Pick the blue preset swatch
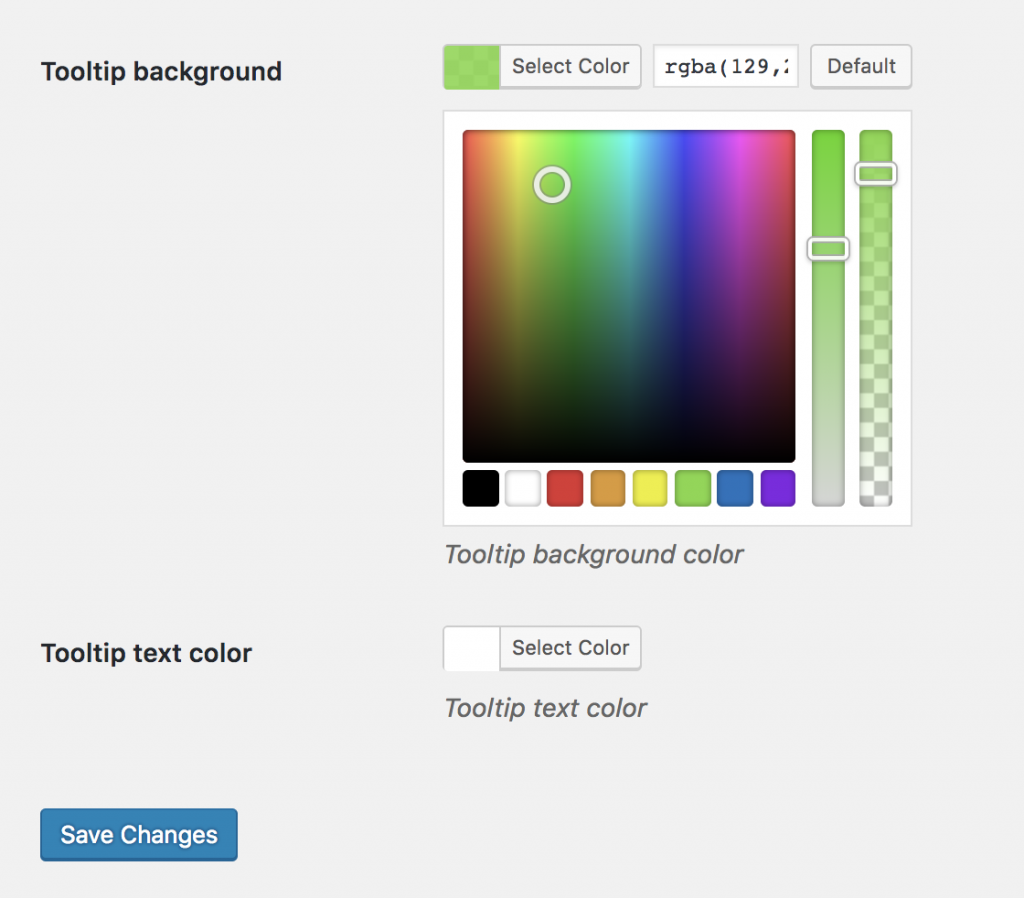 click(x=735, y=488)
